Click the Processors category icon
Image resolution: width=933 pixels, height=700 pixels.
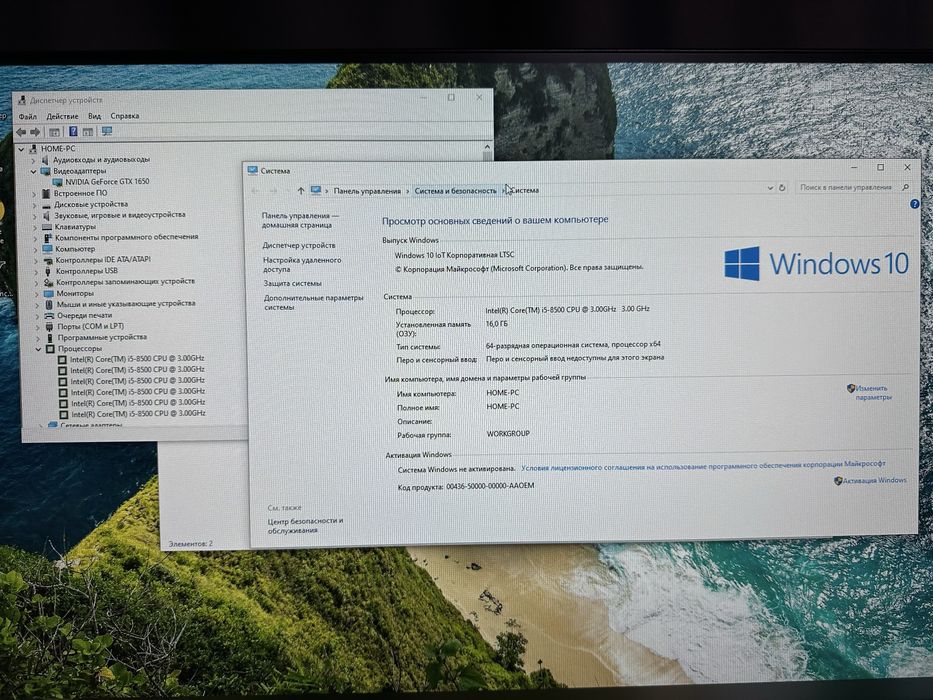tap(50, 349)
